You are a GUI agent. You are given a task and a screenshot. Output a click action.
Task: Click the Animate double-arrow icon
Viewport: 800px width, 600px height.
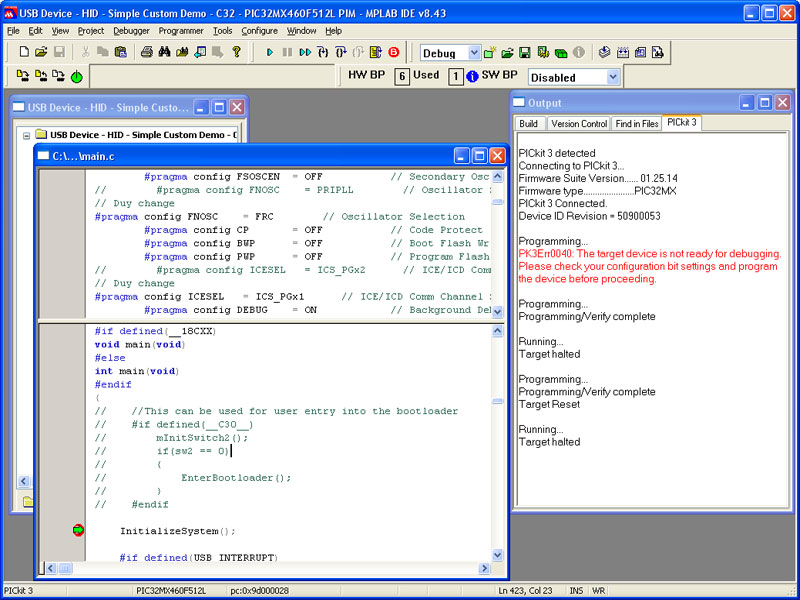coord(305,52)
